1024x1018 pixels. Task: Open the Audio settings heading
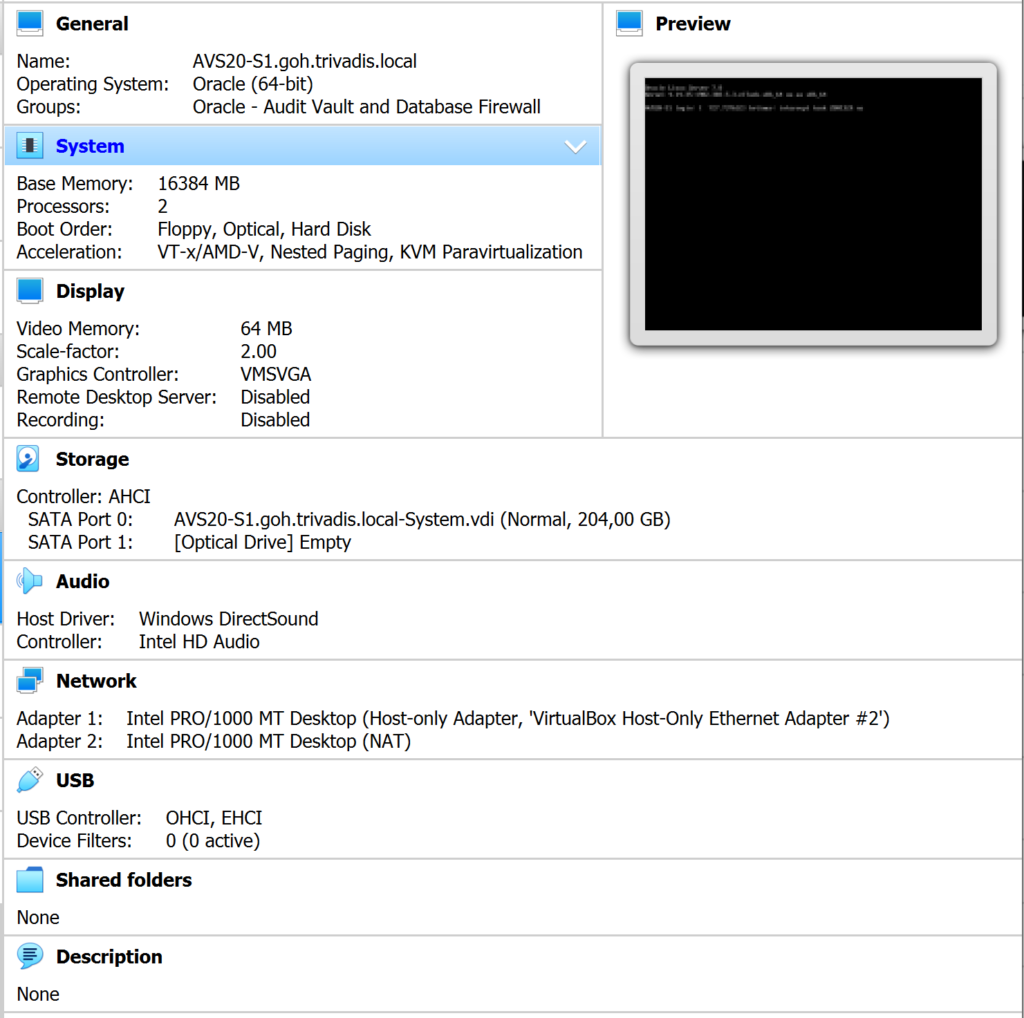coord(82,581)
